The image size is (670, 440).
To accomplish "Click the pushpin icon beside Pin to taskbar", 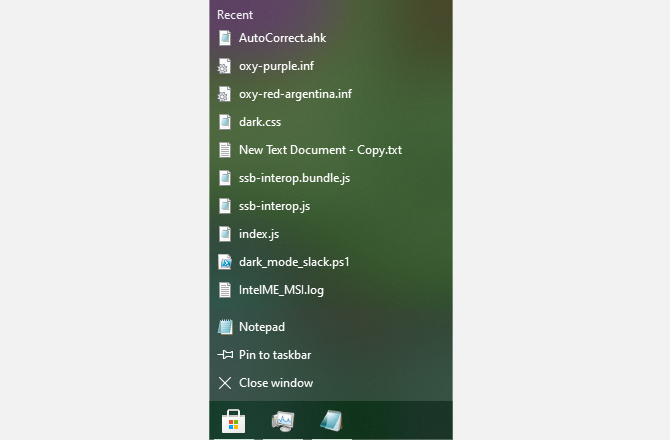I will click(225, 355).
